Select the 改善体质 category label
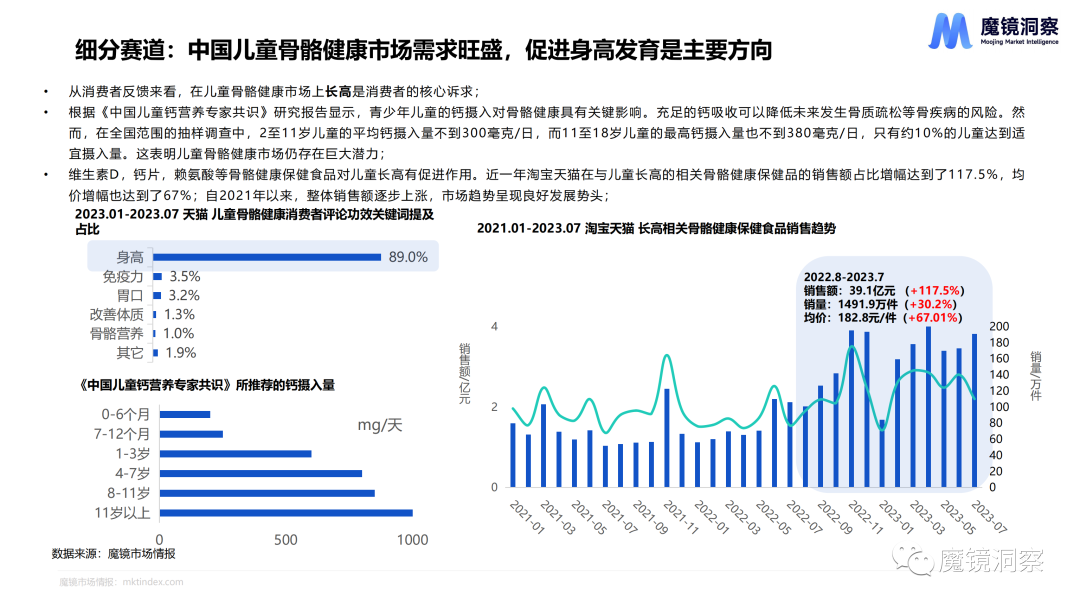Viewport: 1080px width, 608px height. pos(116,315)
